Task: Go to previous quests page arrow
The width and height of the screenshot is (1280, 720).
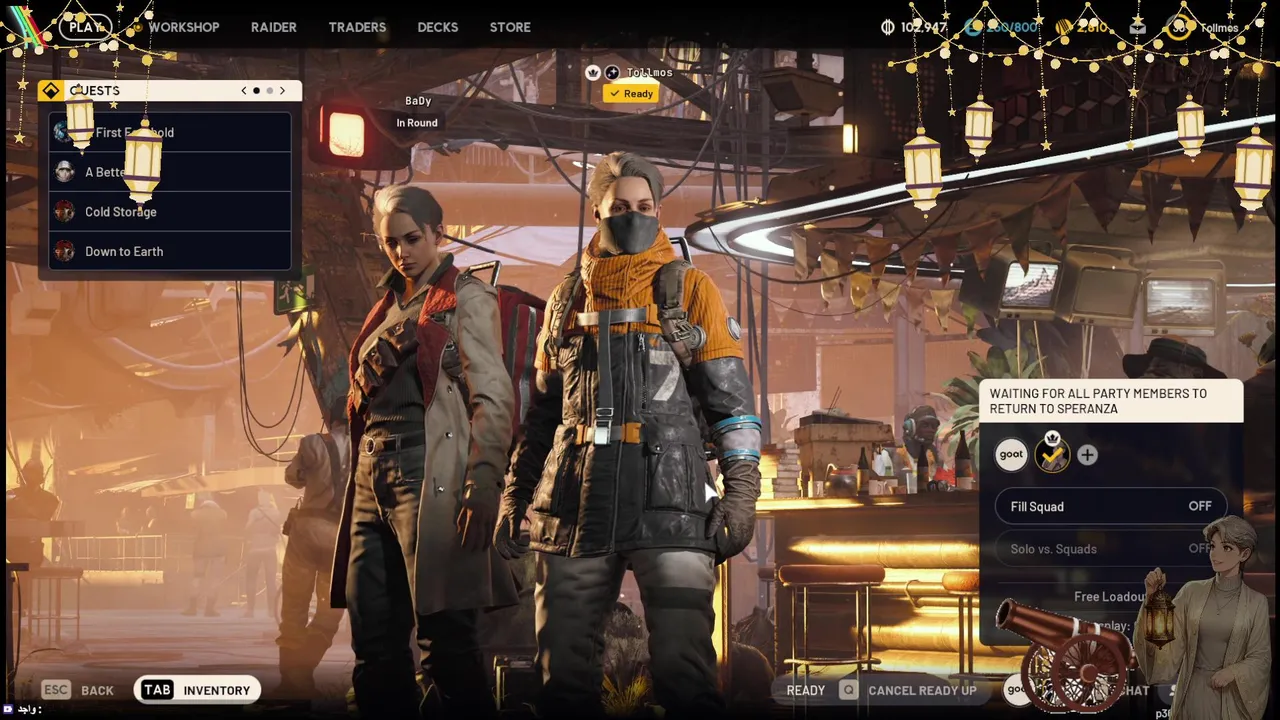Action: [x=243, y=91]
